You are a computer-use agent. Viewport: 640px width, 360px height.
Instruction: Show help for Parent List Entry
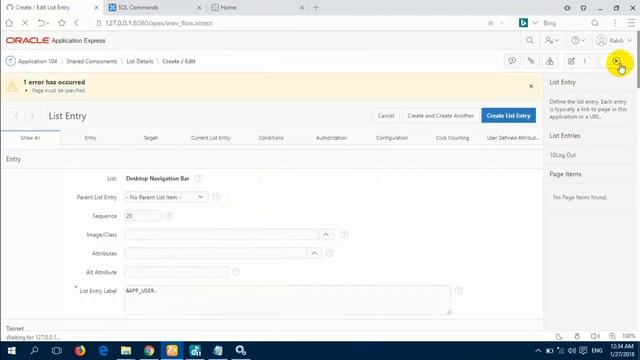pos(216,197)
